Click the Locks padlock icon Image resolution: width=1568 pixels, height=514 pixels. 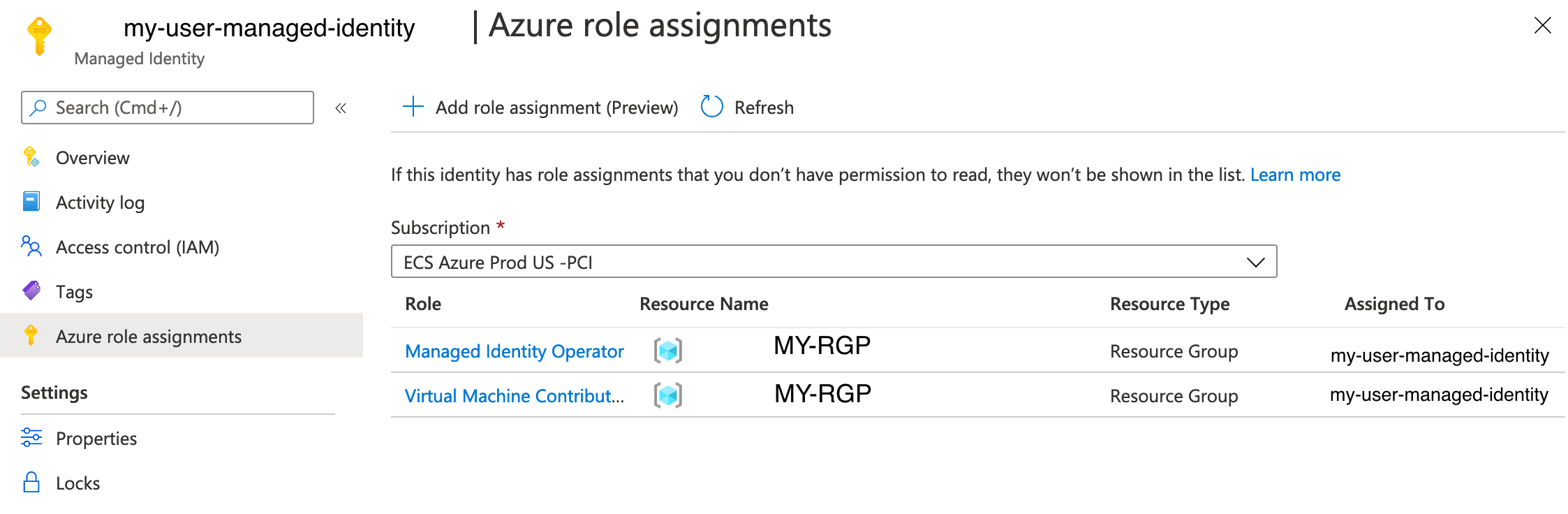(x=31, y=483)
